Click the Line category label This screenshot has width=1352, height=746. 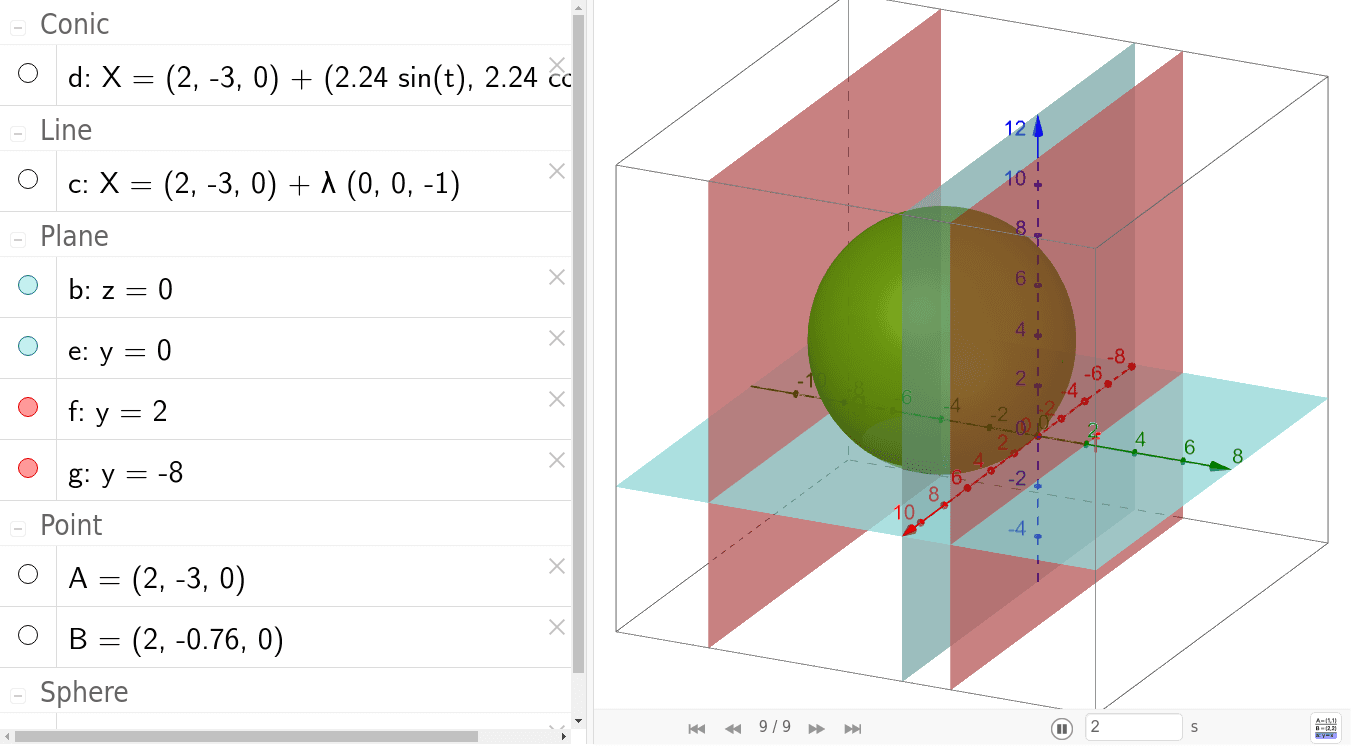coord(66,130)
